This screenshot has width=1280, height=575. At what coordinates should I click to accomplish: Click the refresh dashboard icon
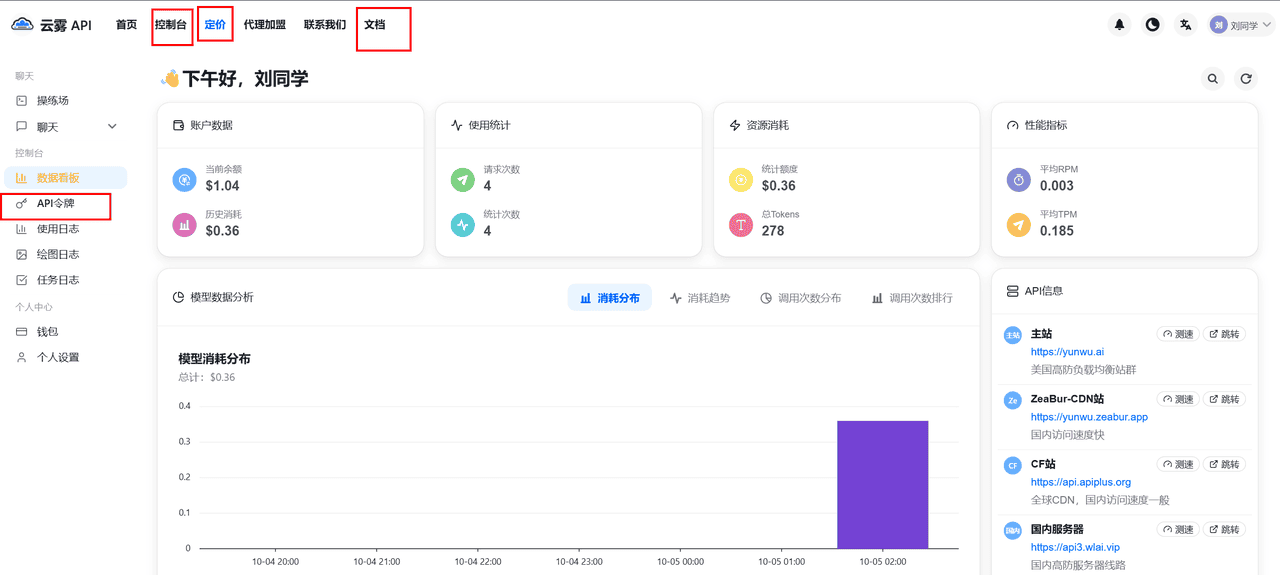coord(1245,79)
